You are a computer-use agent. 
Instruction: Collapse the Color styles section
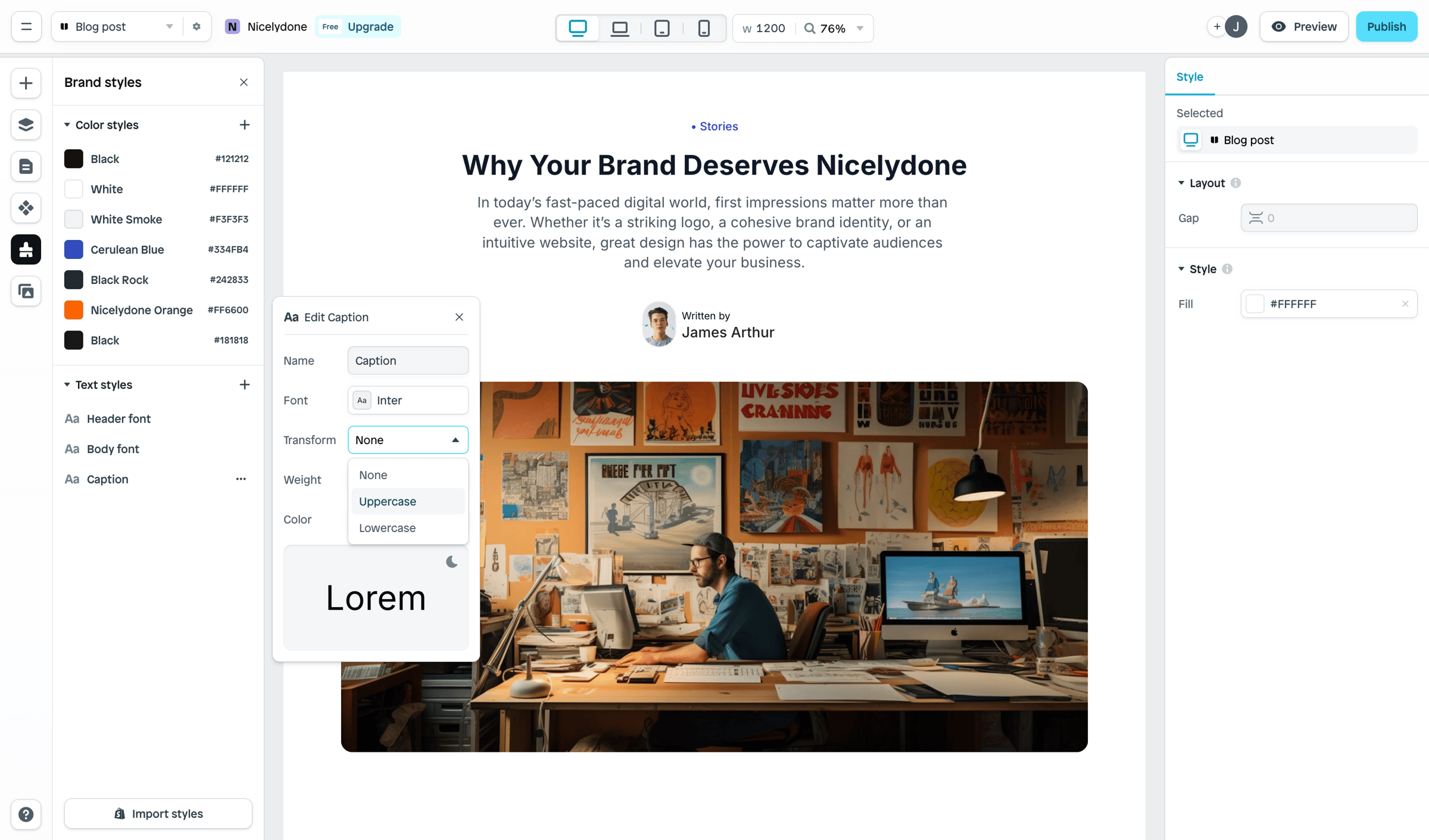coord(67,125)
